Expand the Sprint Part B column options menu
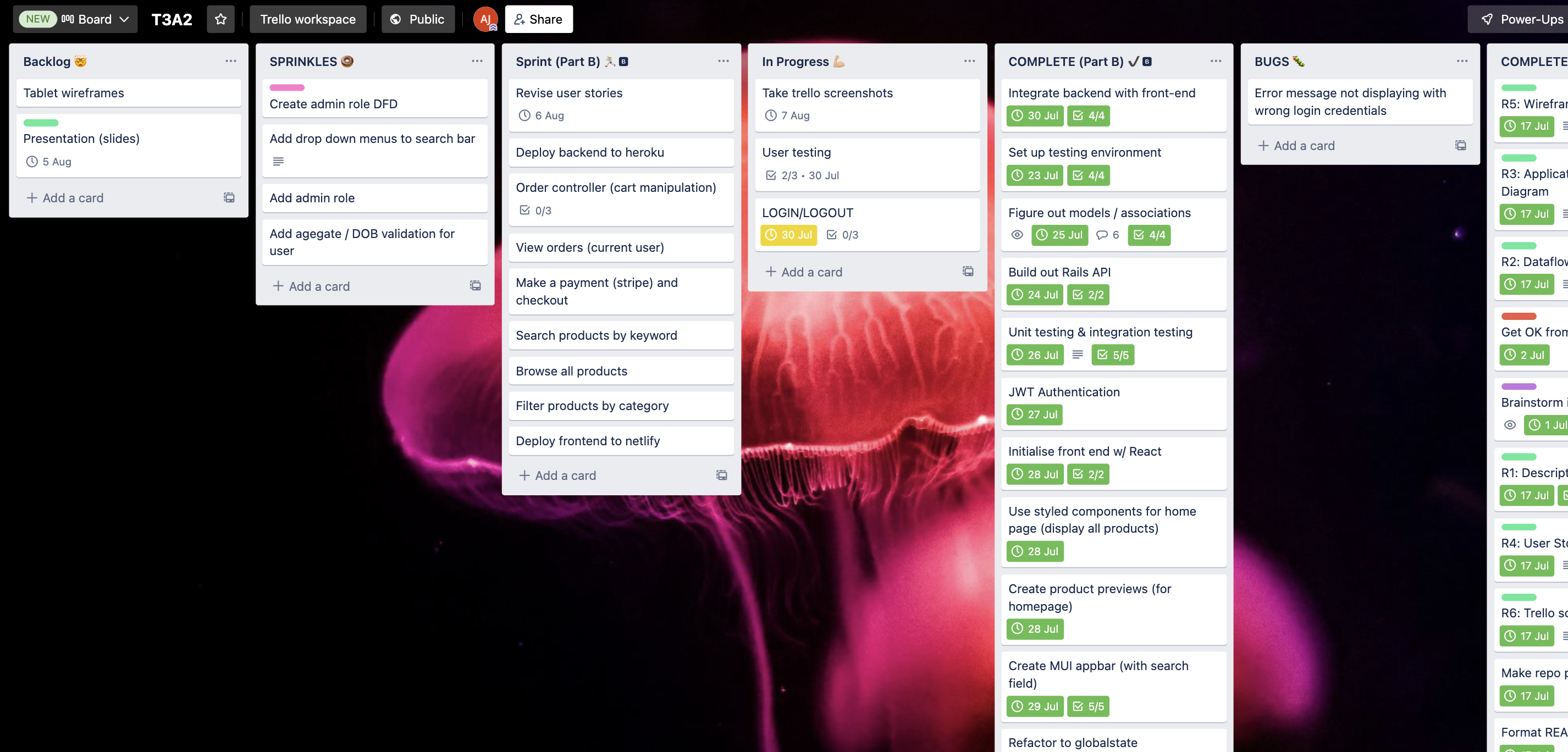The height and width of the screenshot is (752, 1568). point(723,61)
